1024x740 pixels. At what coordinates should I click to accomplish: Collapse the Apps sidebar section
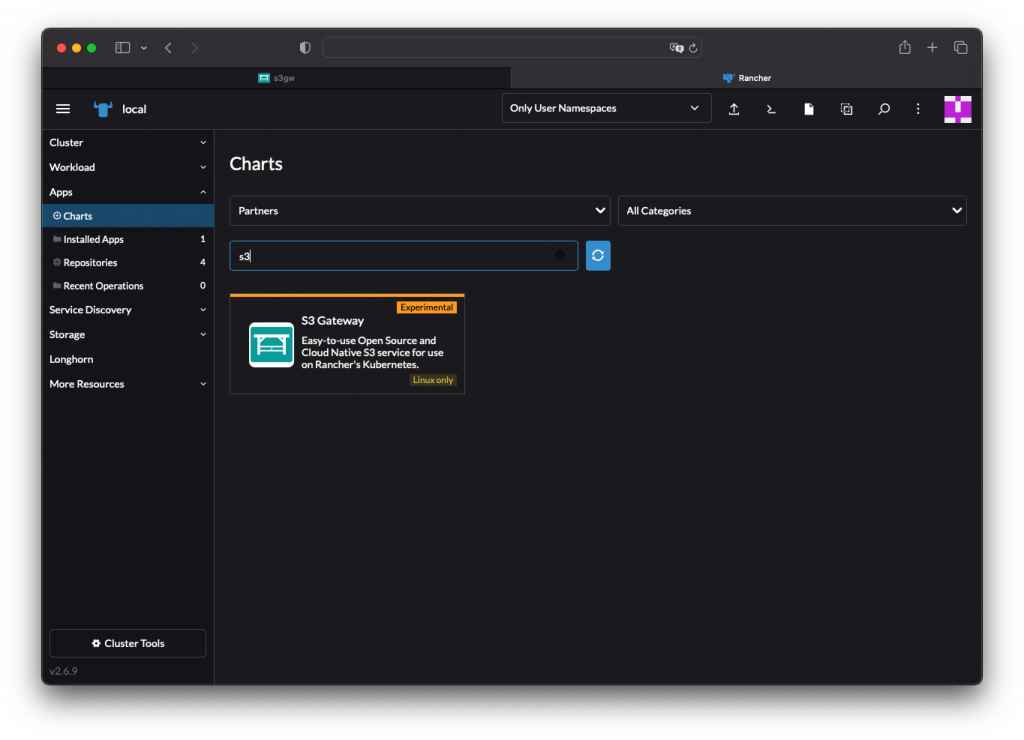(x=128, y=192)
